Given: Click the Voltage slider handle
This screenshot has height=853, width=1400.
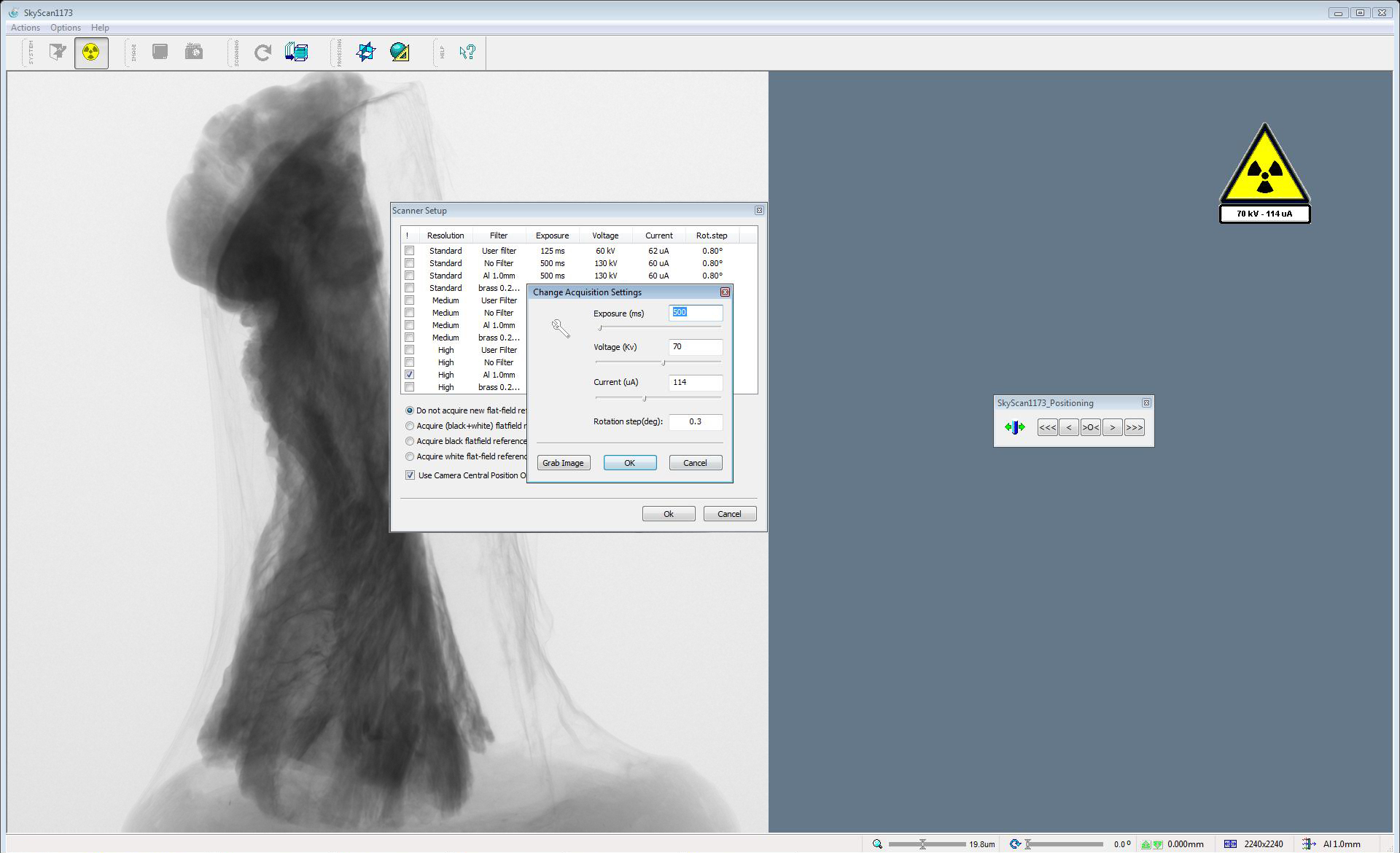Looking at the screenshot, I should (x=664, y=362).
